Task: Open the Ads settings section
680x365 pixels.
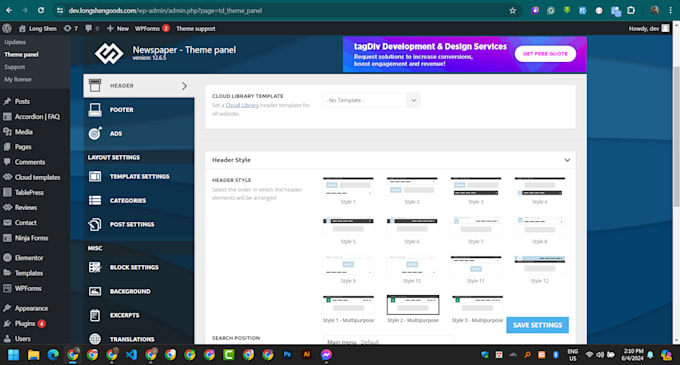Action: tap(139, 134)
